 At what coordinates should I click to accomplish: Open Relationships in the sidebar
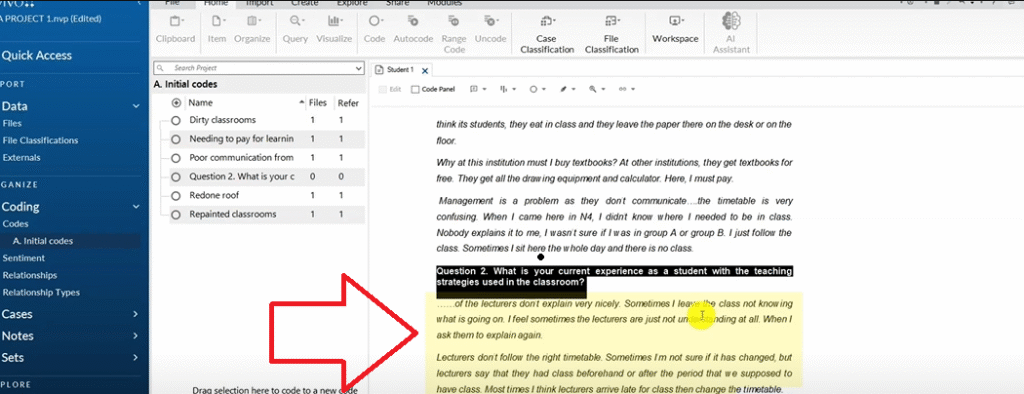[29, 275]
